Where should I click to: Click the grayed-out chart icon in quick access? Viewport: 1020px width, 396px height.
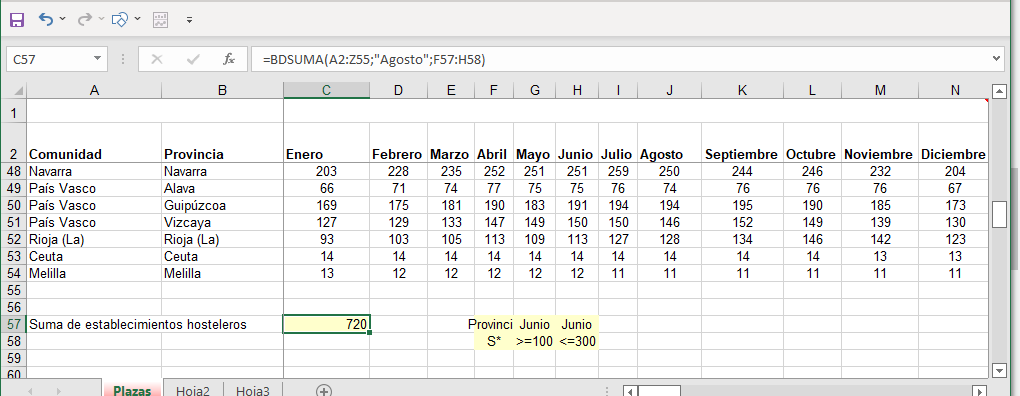(160, 20)
